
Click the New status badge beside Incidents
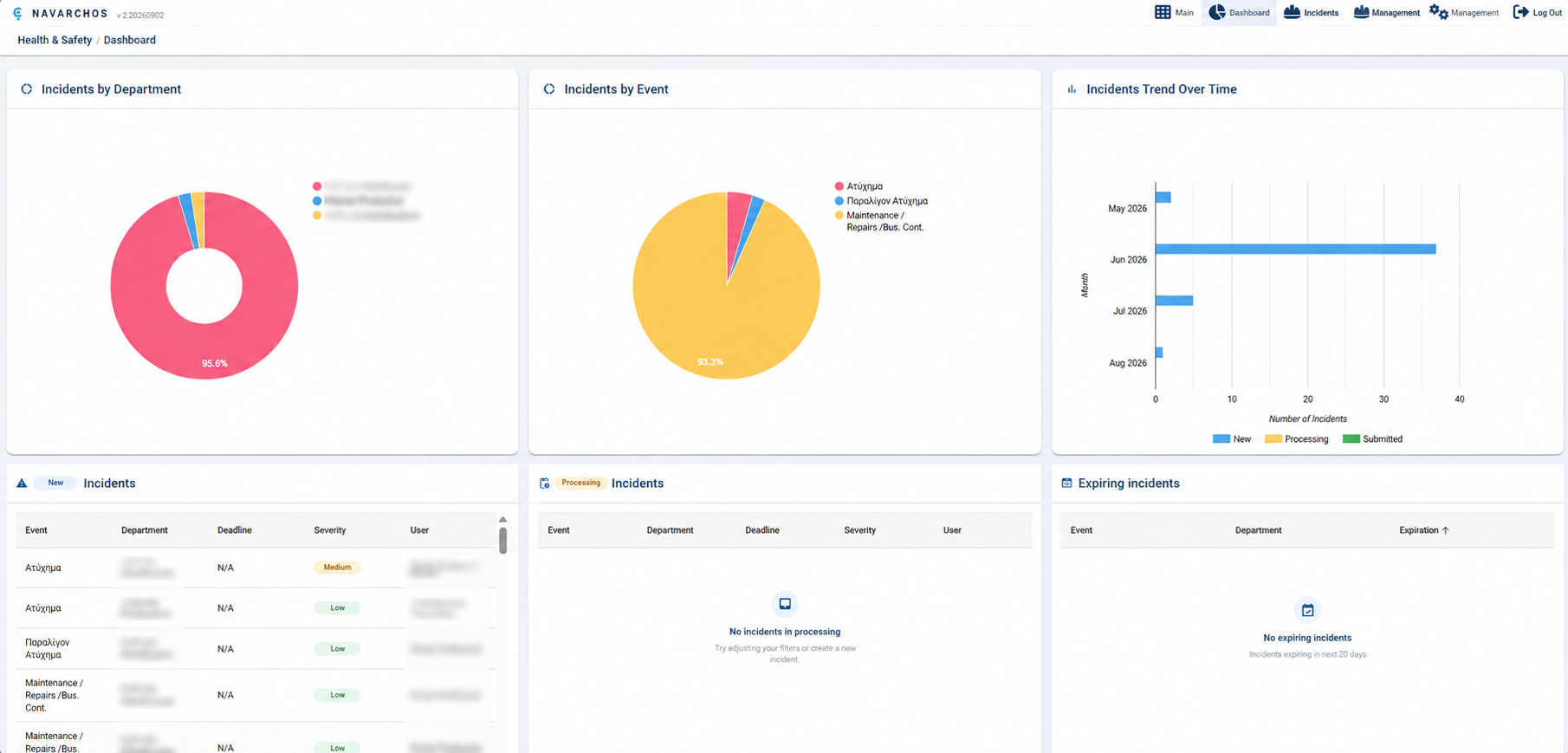[55, 484]
